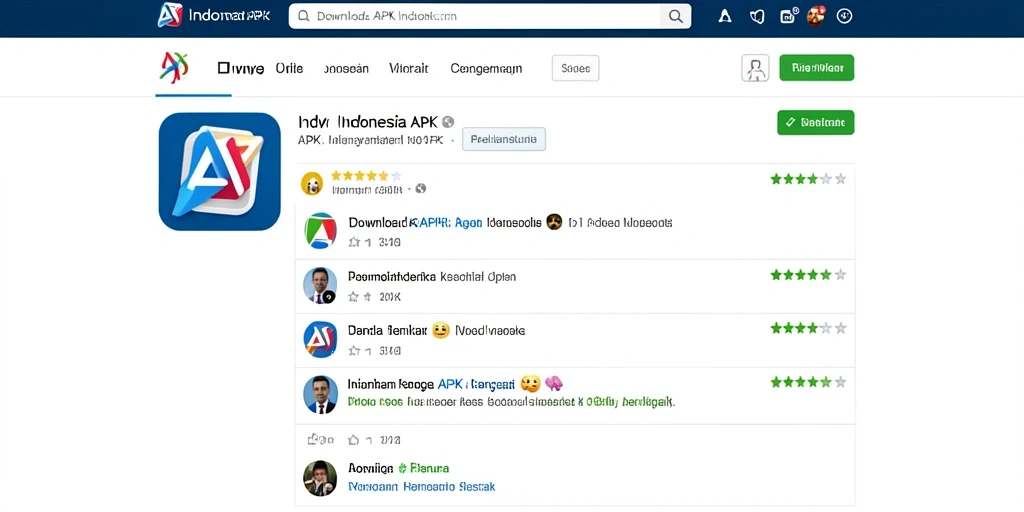The width and height of the screenshot is (1024, 512).
Task: Click the green checkmark button beside the app title
Action: coord(816,122)
